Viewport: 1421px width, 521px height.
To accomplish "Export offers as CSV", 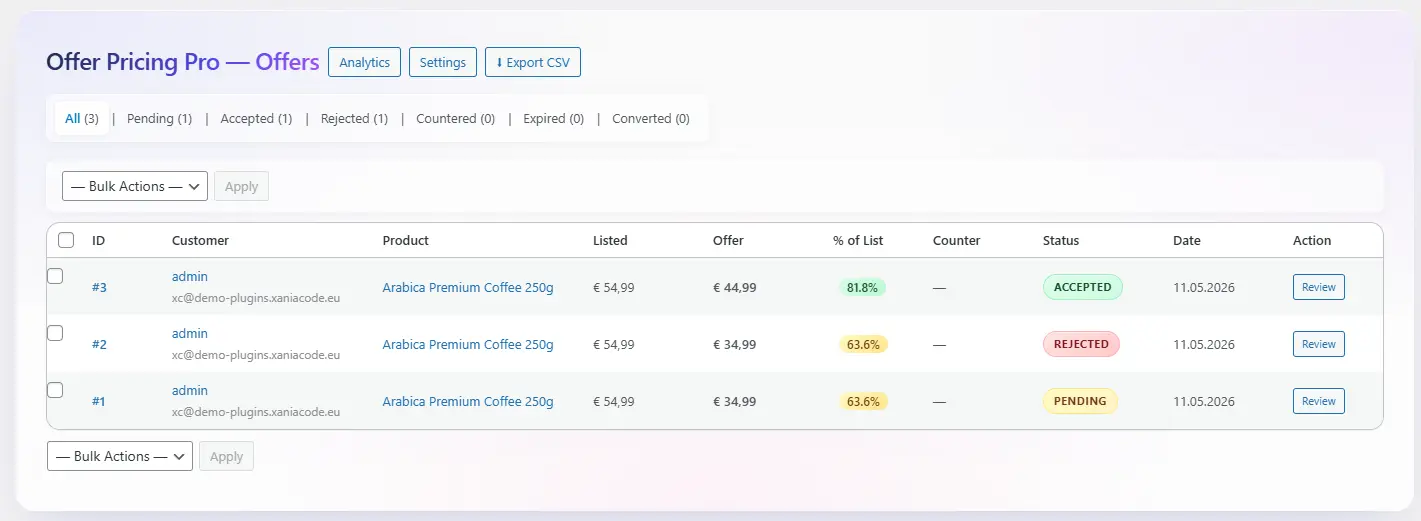I will tap(533, 62).
